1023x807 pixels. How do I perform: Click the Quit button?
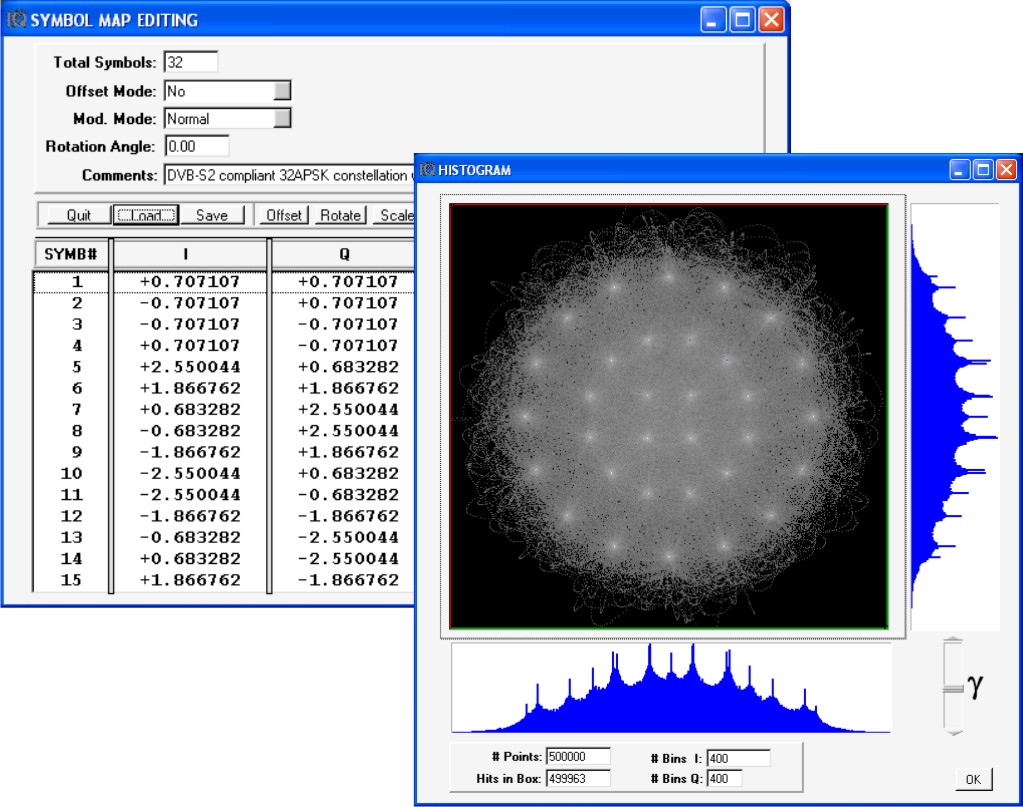point(78,215)
